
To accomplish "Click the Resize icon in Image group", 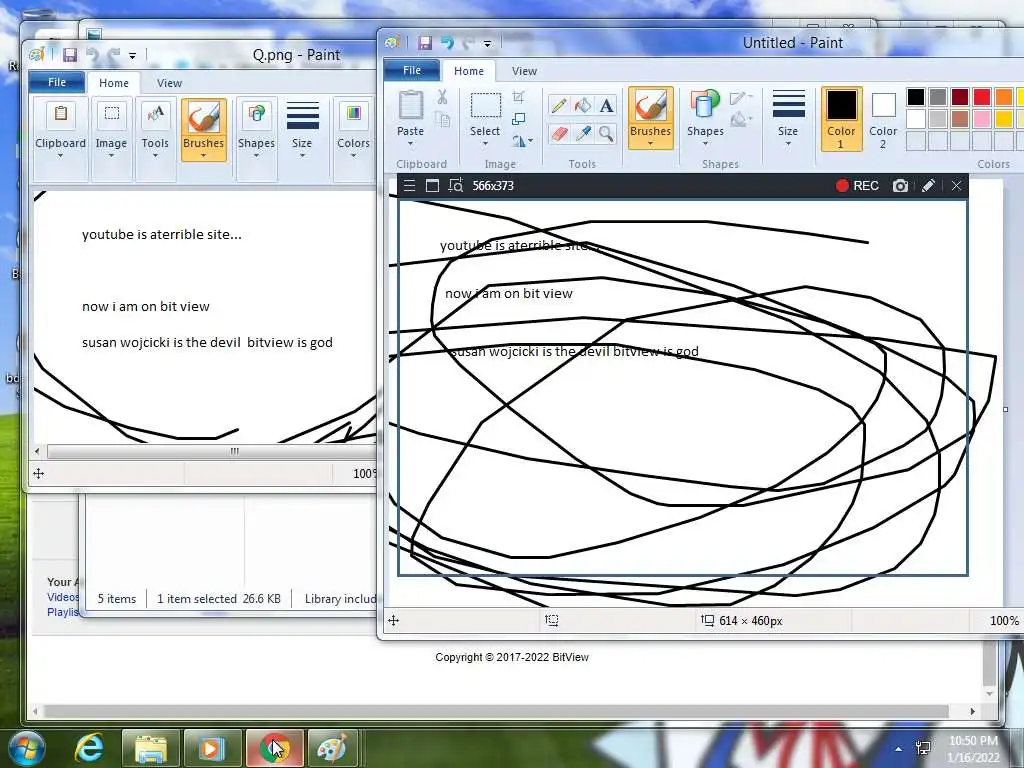I will click(519, 119).
